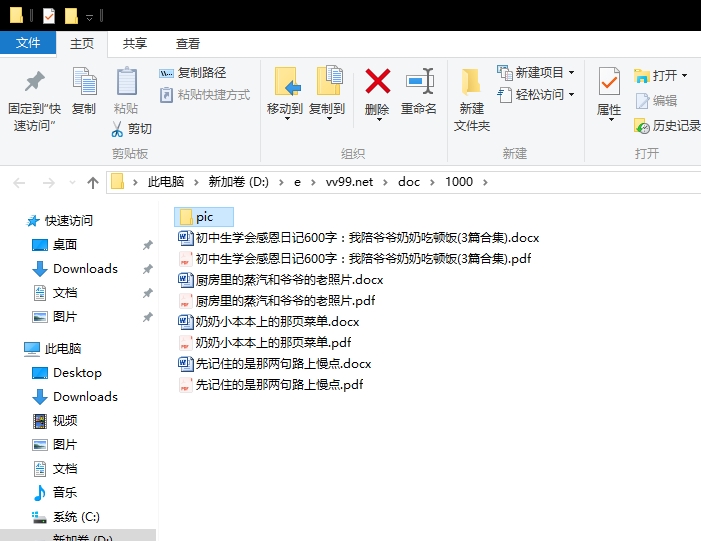Select 奶奶小本本上的那页菜单.pdf
Image resolution: width=701 pixels, height=541 pixels.
click(x=265, y=342)
